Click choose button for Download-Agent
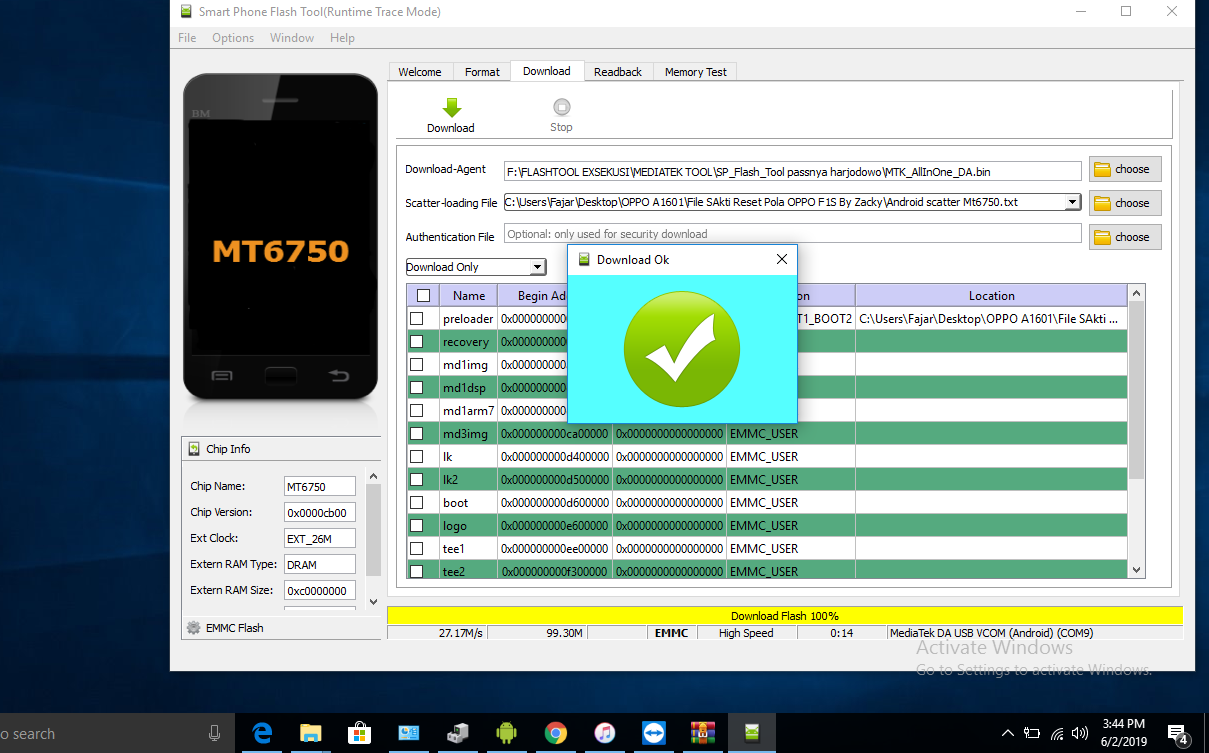1209x753 pixels. tap(1125, 169)
